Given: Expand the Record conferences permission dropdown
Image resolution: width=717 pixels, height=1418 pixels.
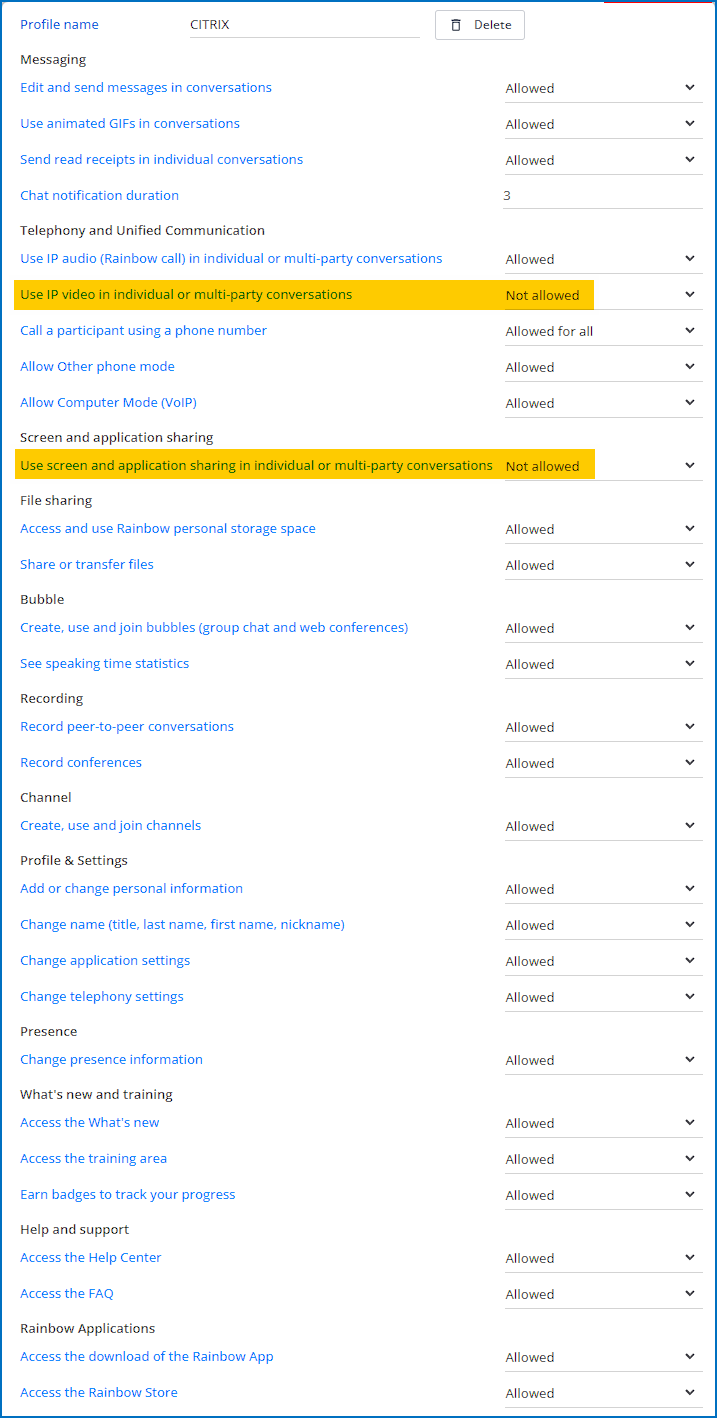Looking at the screenshot, I should 602,763.
